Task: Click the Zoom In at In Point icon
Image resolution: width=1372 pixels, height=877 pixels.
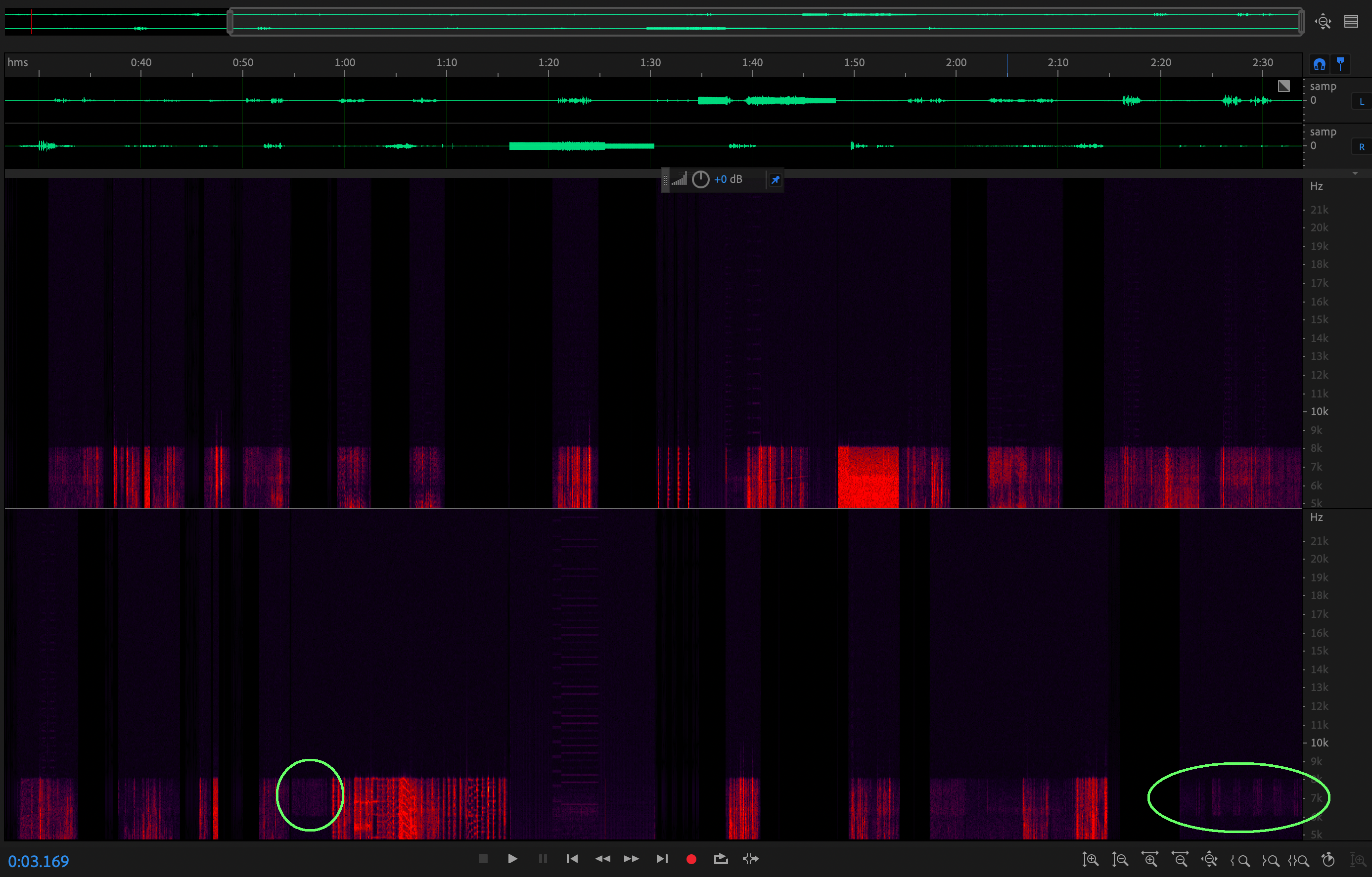Action: pos(1240,860)
